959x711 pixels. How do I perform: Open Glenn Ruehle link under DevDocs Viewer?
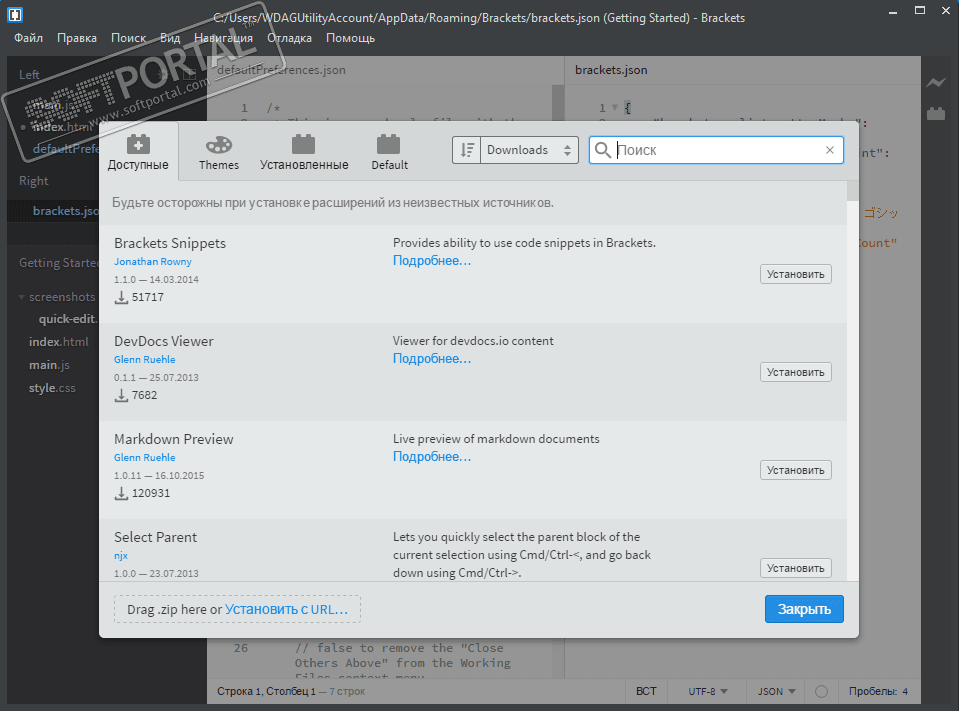point(144,359)
